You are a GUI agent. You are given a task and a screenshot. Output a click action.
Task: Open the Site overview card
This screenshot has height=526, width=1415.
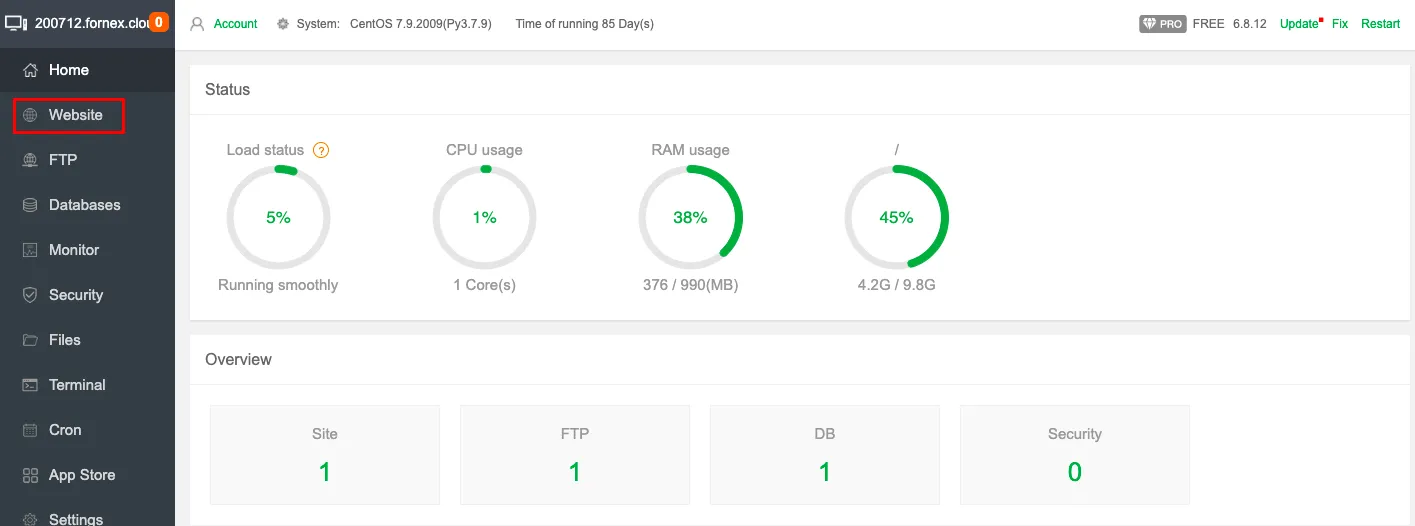(x=324, y=455)
